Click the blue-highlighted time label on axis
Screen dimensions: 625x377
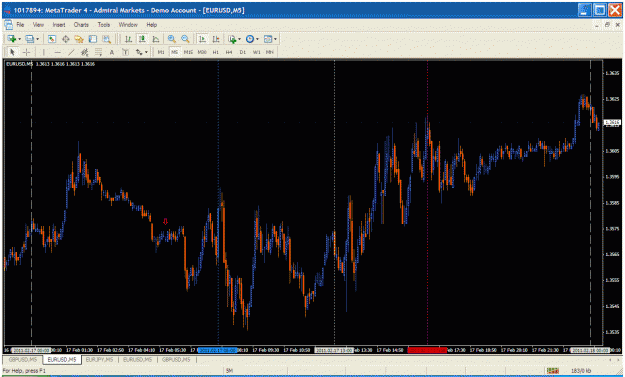217,350
